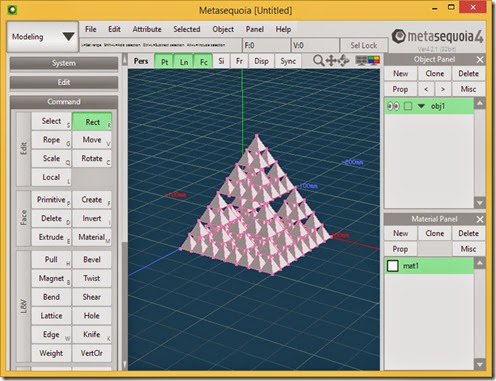The width and height of the screenshot is (496, 381).
Task: Pick the Rotate command
Action: coord(92,158)
